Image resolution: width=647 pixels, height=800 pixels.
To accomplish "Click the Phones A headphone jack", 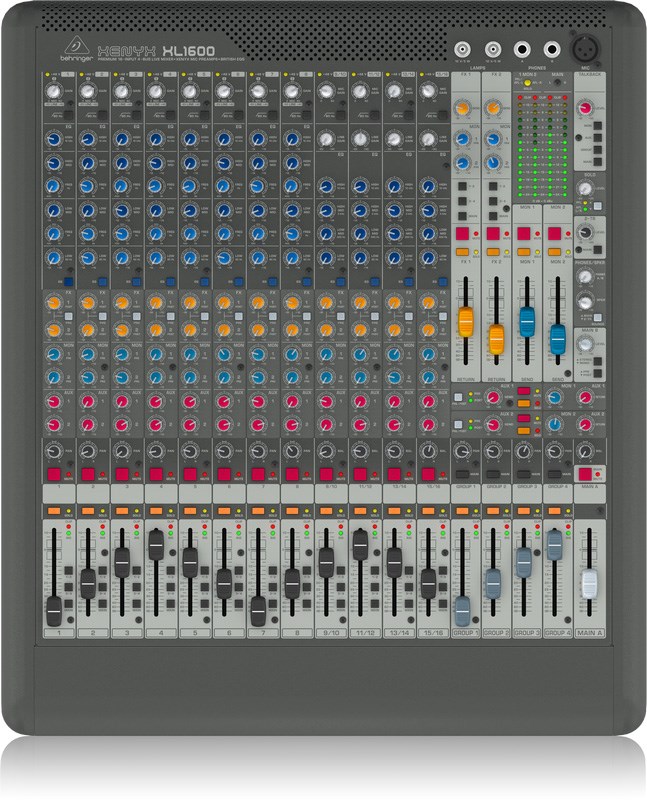I will pyautogui.click(x=522, y=49).
